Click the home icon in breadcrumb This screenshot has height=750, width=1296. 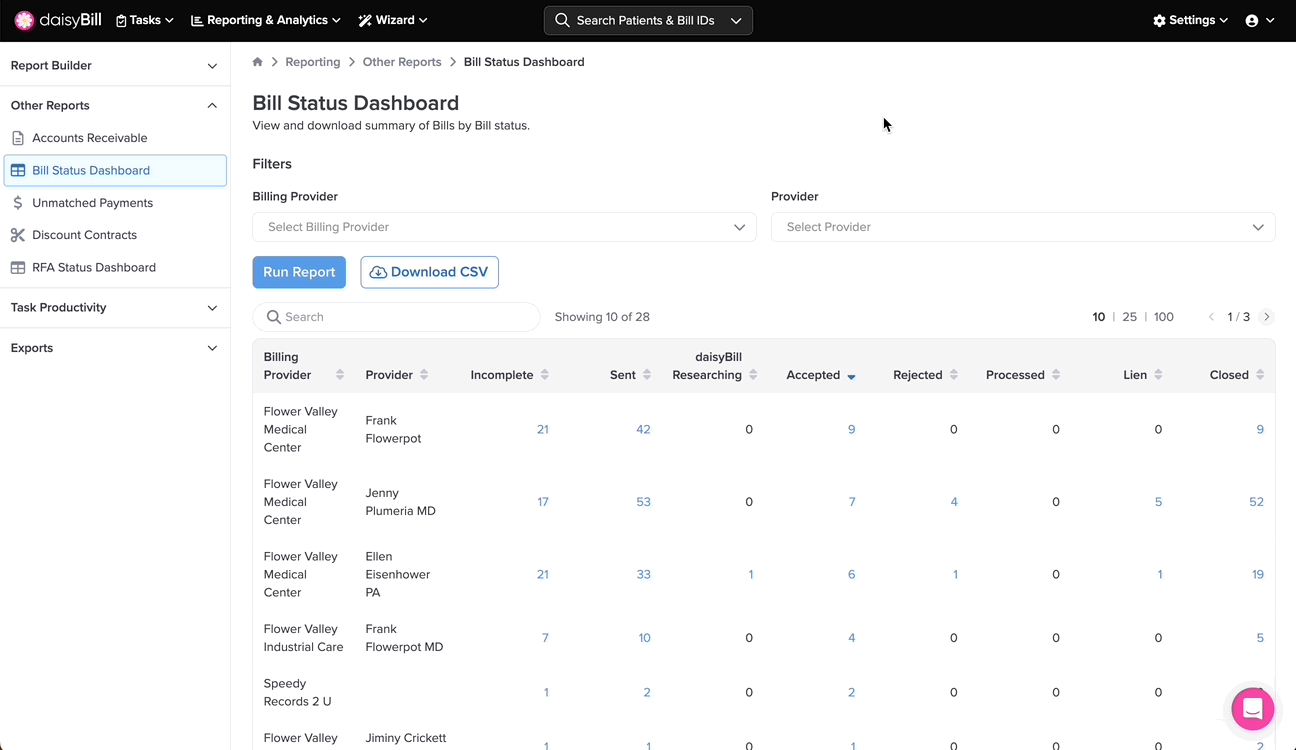258,62
